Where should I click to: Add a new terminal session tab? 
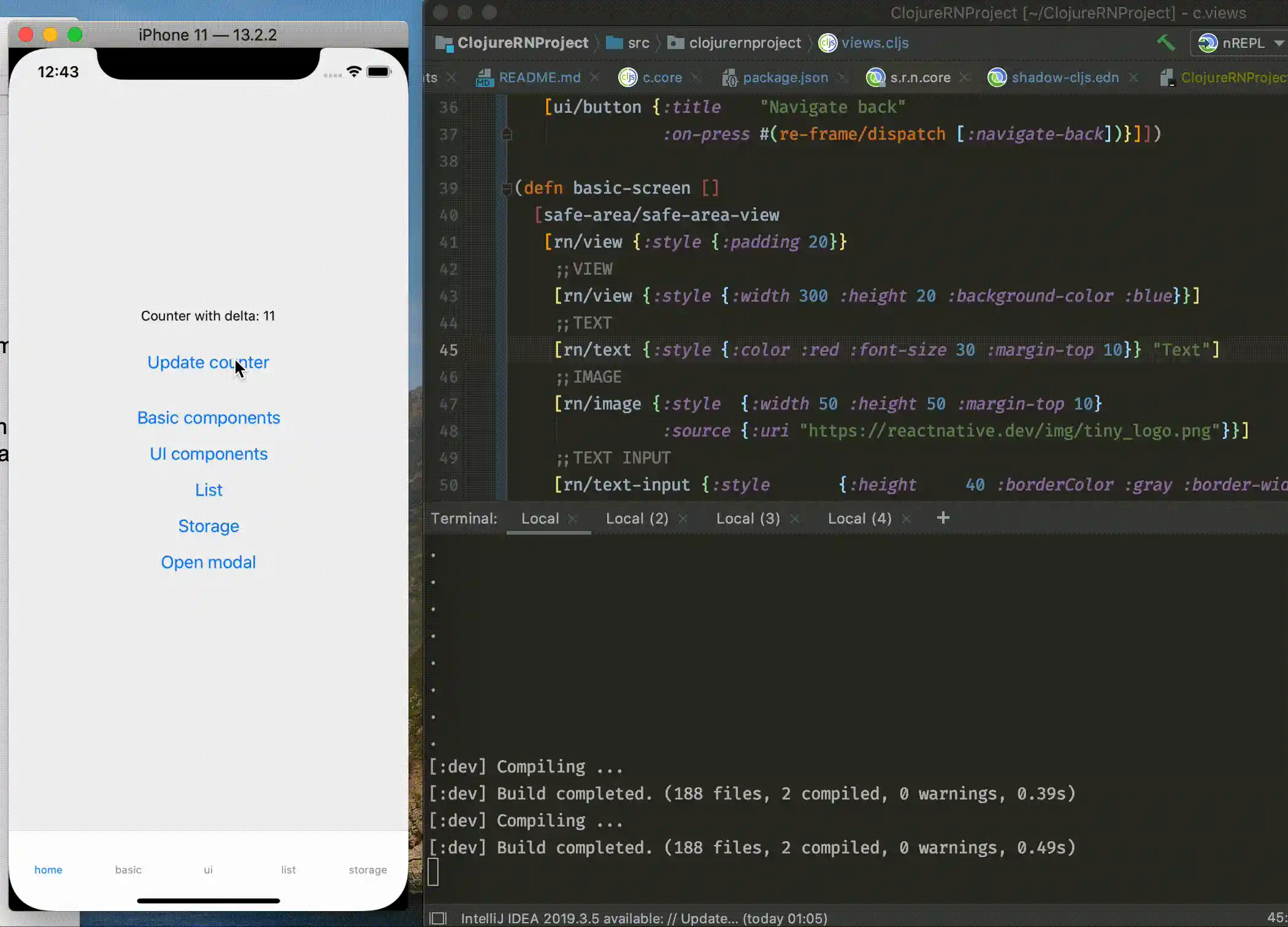click(943, 518)
